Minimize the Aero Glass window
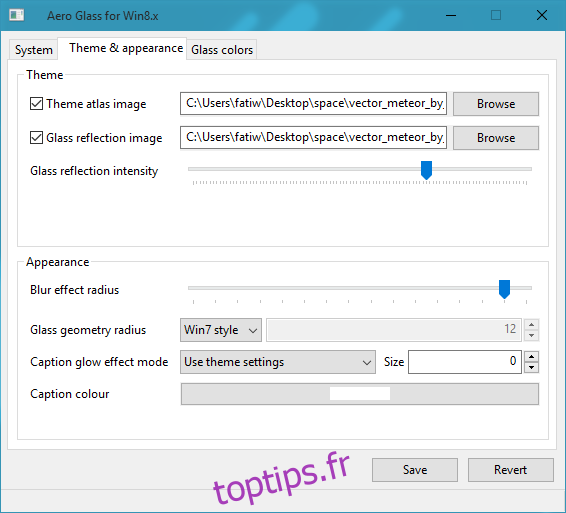 tap(451, 15)
